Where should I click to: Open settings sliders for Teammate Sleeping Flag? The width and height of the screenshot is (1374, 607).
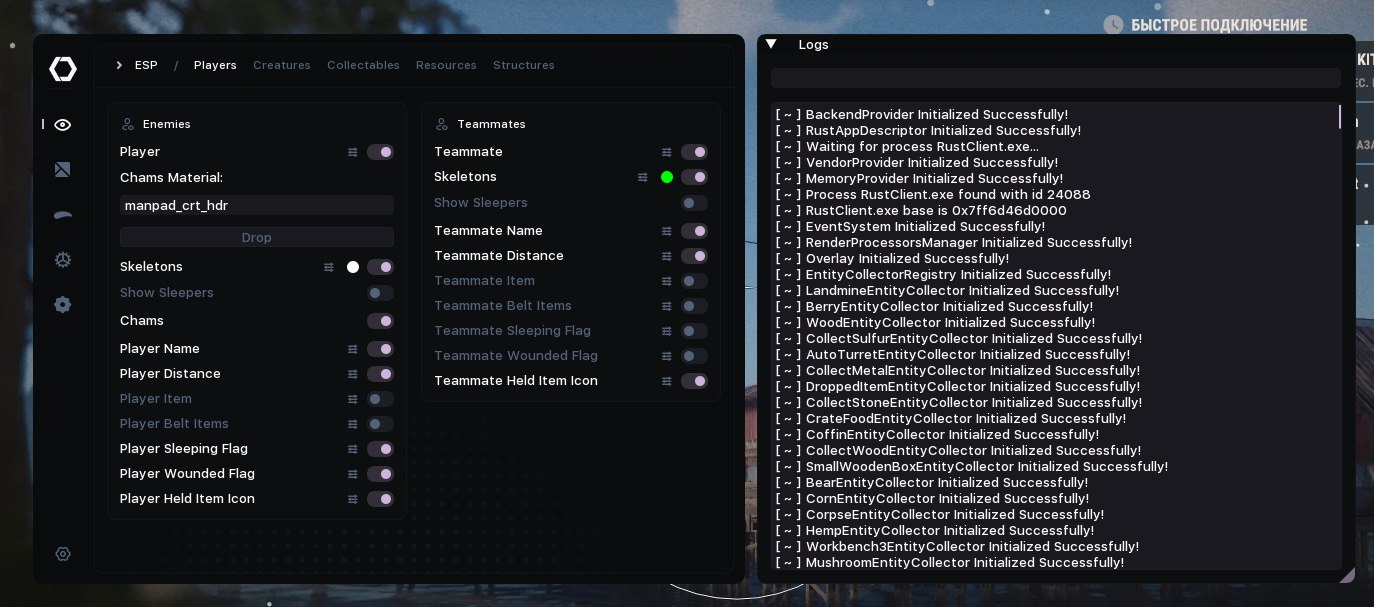click(667, 331)
